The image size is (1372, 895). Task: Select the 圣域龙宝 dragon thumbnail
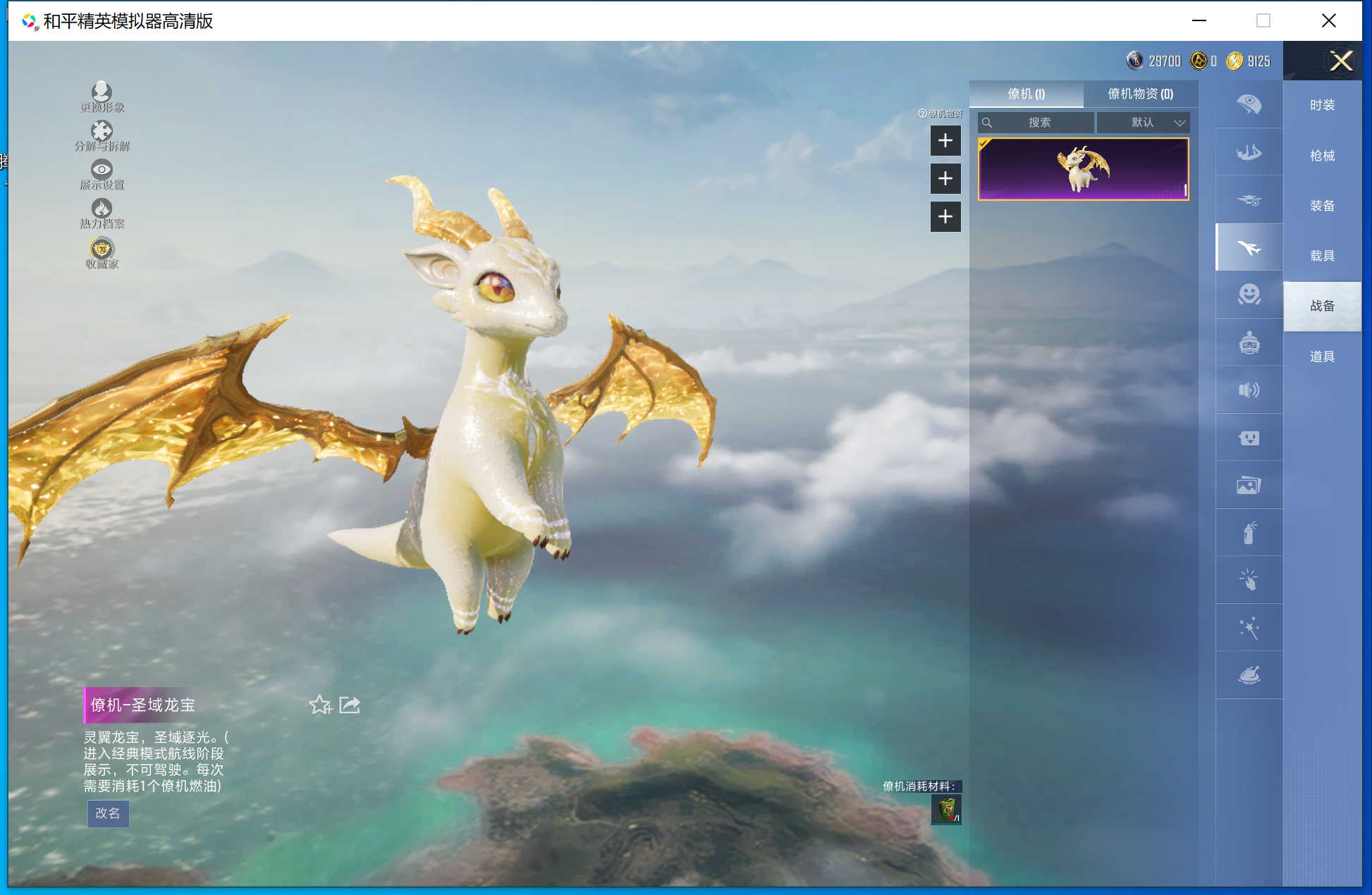tap(1083, 169)
